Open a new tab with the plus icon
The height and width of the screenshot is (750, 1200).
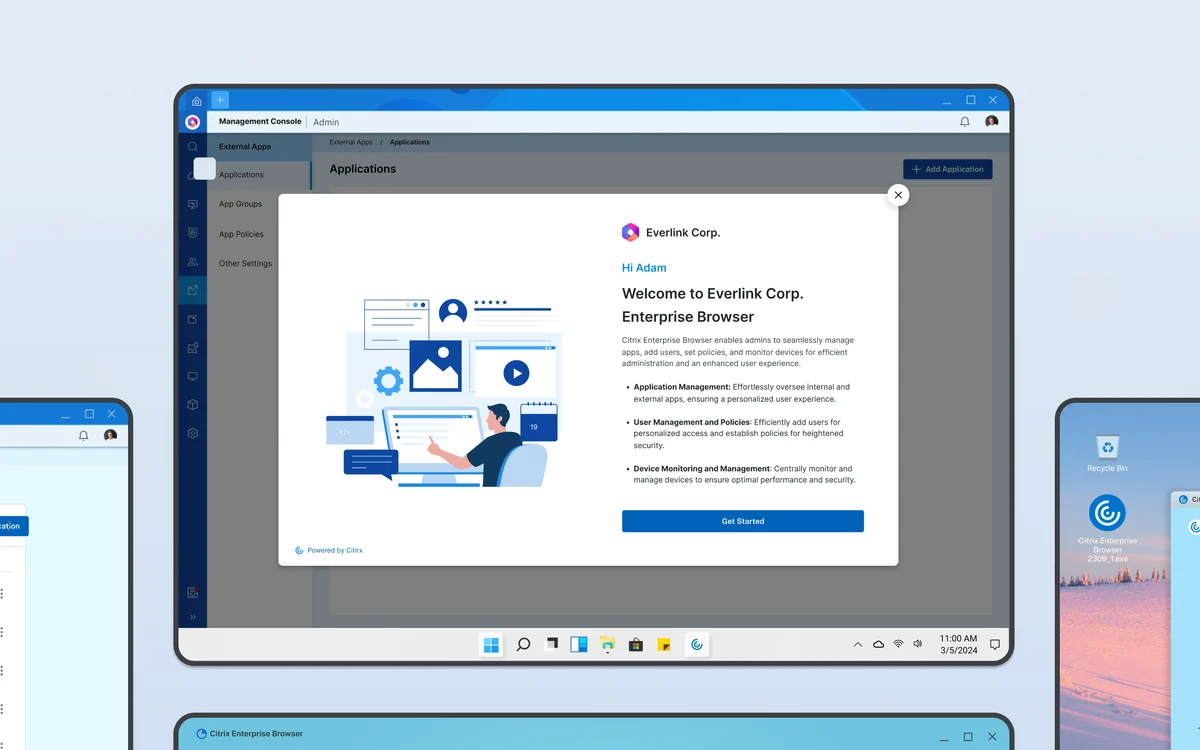click(x=220, y=100)
